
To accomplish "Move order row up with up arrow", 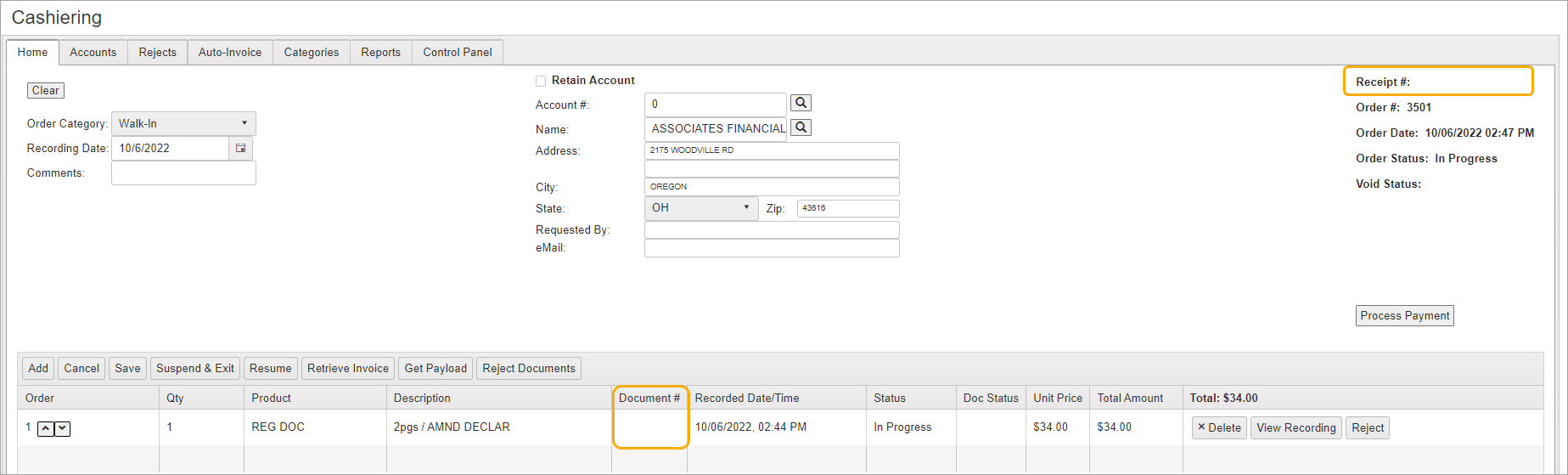I will pyautogui.click(x=46, y=428).
